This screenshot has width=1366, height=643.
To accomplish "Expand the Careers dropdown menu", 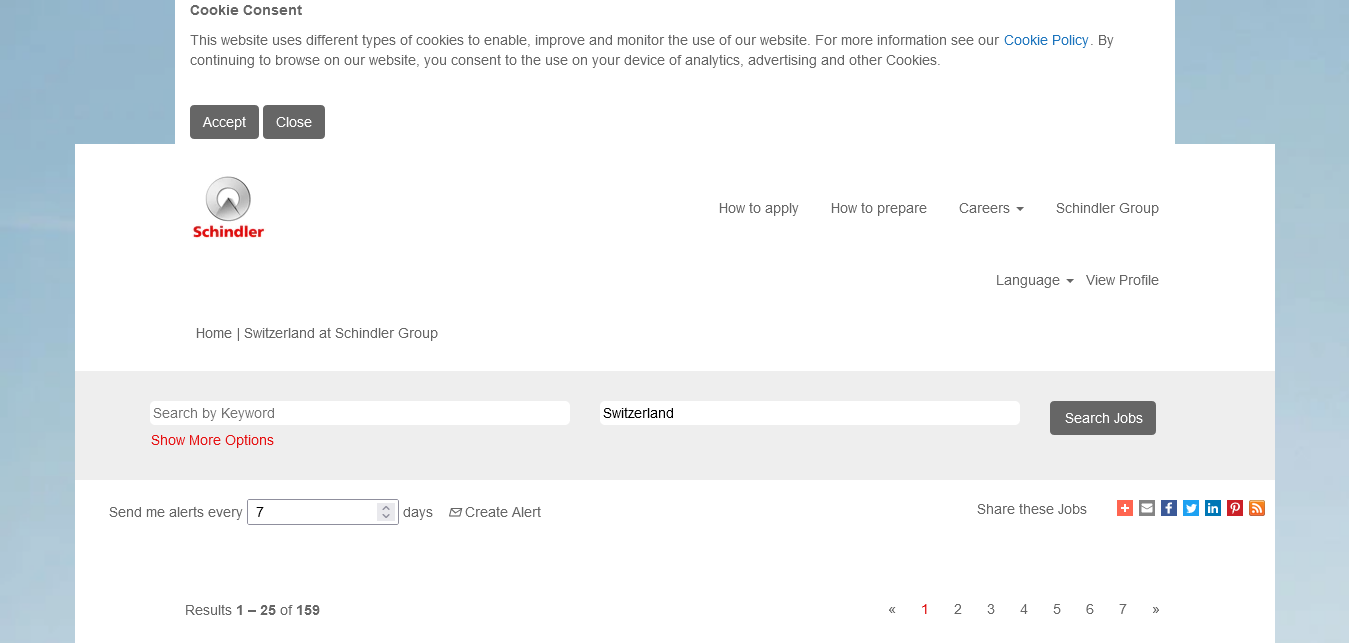I will pos(990,208).
